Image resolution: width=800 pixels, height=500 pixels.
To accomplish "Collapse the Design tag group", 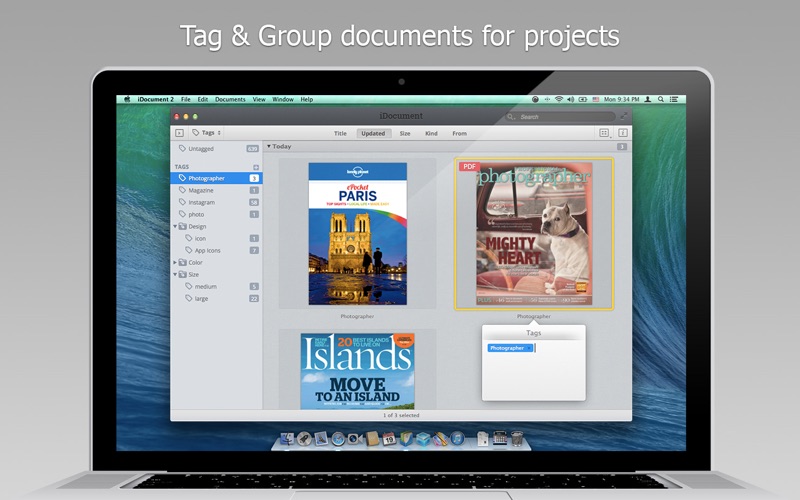I will [x=175, y=226].
